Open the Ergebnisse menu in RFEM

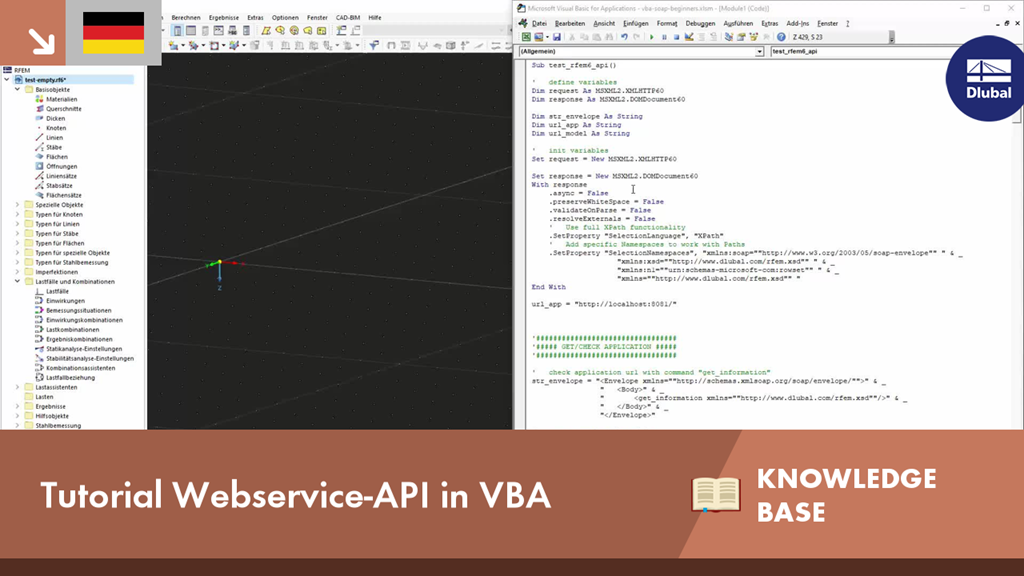pyautogui.click(x=223, y=18)
